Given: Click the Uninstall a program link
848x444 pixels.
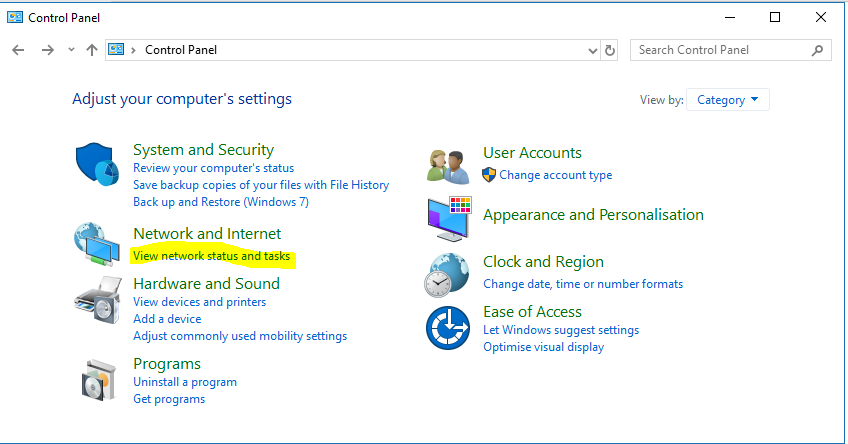Looking at the screenshot, I should point(185,382).
